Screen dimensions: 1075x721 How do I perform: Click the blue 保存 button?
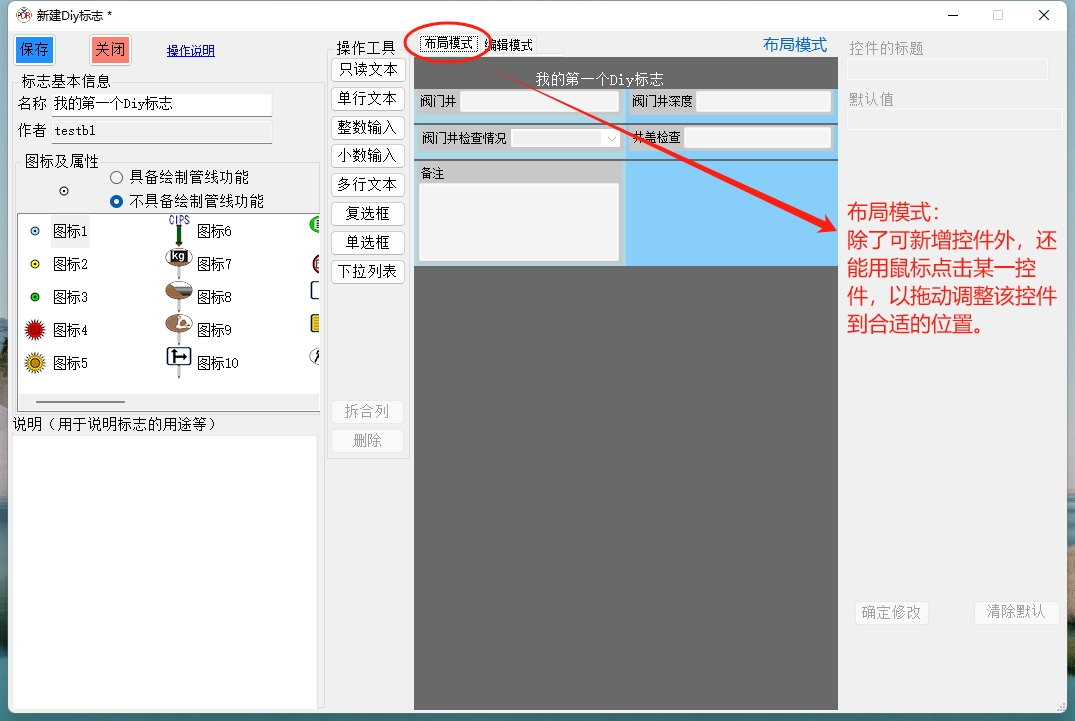point(34,50)
